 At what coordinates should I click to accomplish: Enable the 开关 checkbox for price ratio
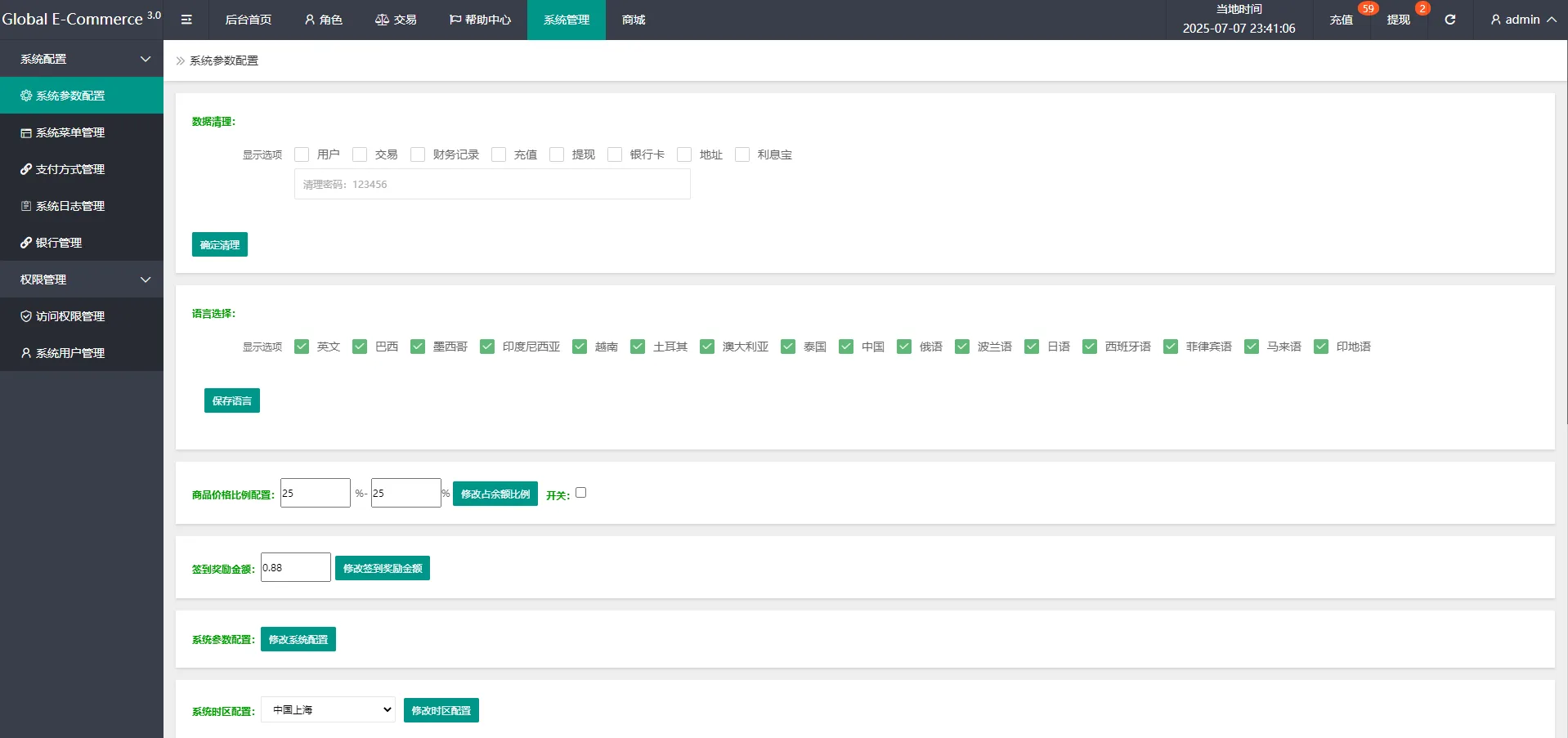pyautogui.click(x=580, y=493)
